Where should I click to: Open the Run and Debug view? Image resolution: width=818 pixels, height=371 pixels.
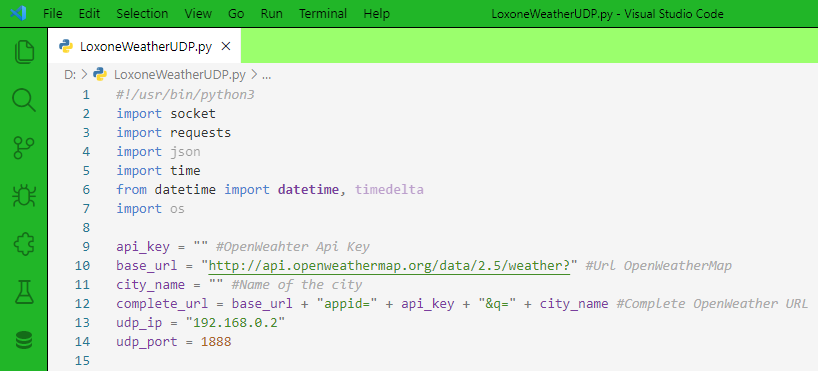pos(24,196)
